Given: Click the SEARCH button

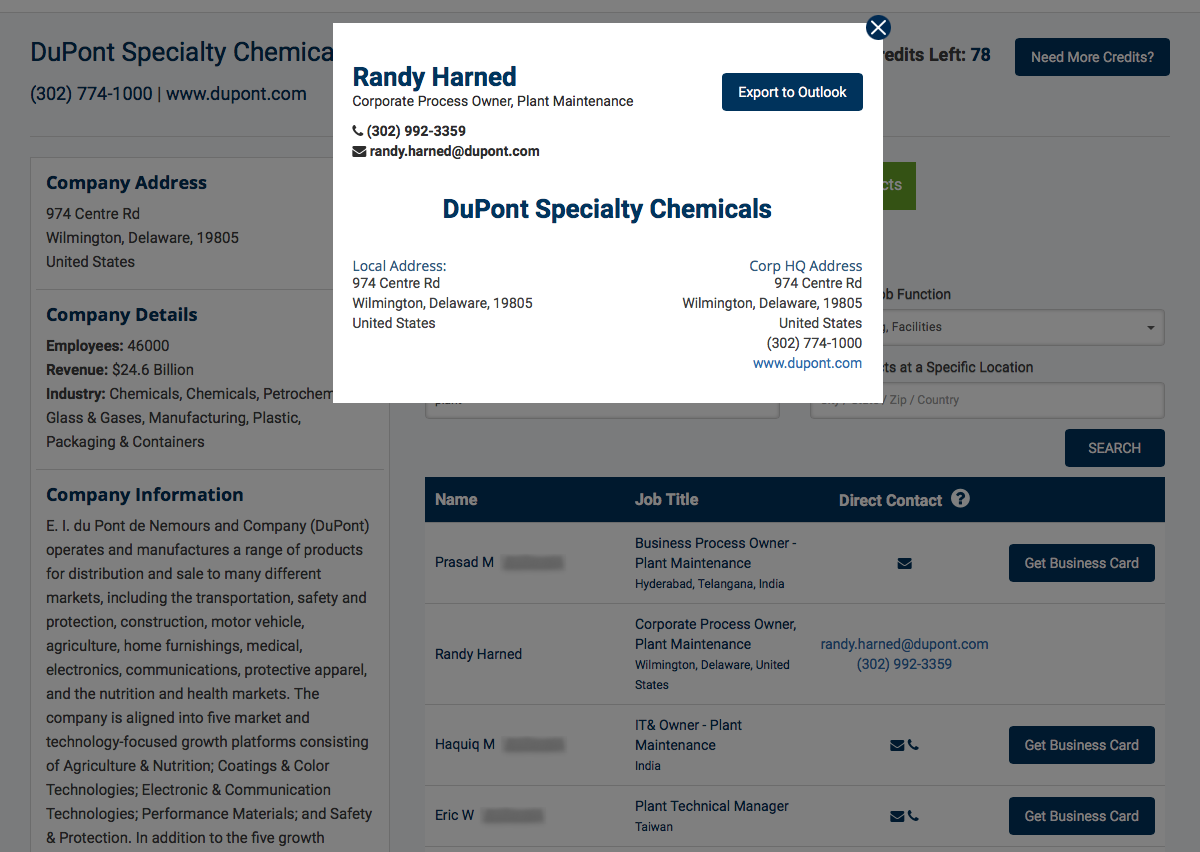Looking at the screenshot, I should coord(1114,448).
